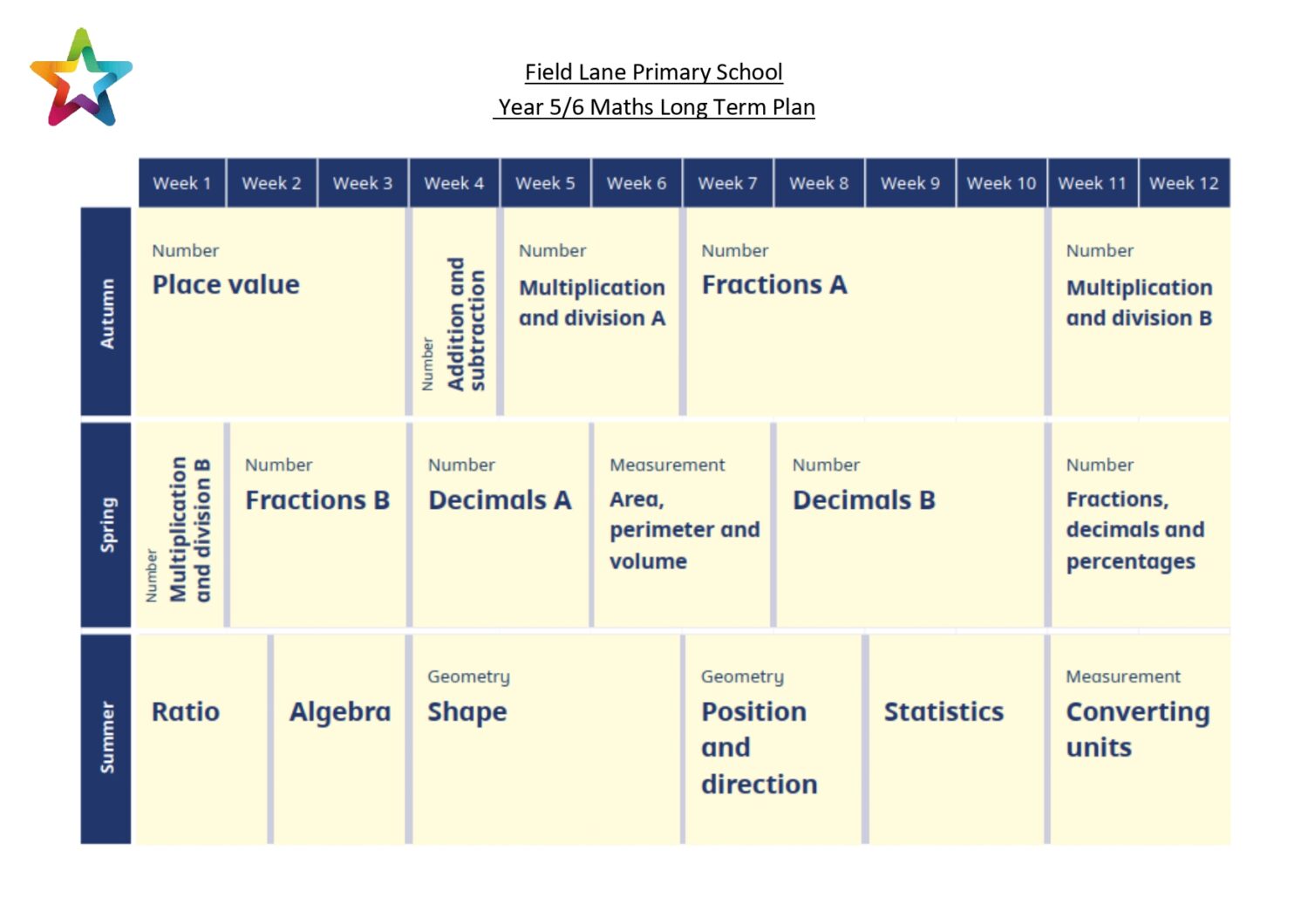
Task: Click the Field Lane Primary School title
Action: pos(654,71)
